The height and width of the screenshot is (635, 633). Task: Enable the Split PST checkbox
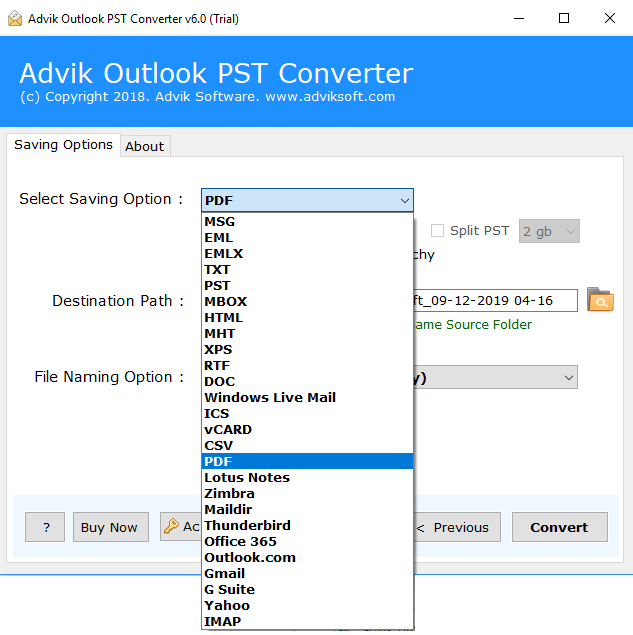tap(437, 230)
